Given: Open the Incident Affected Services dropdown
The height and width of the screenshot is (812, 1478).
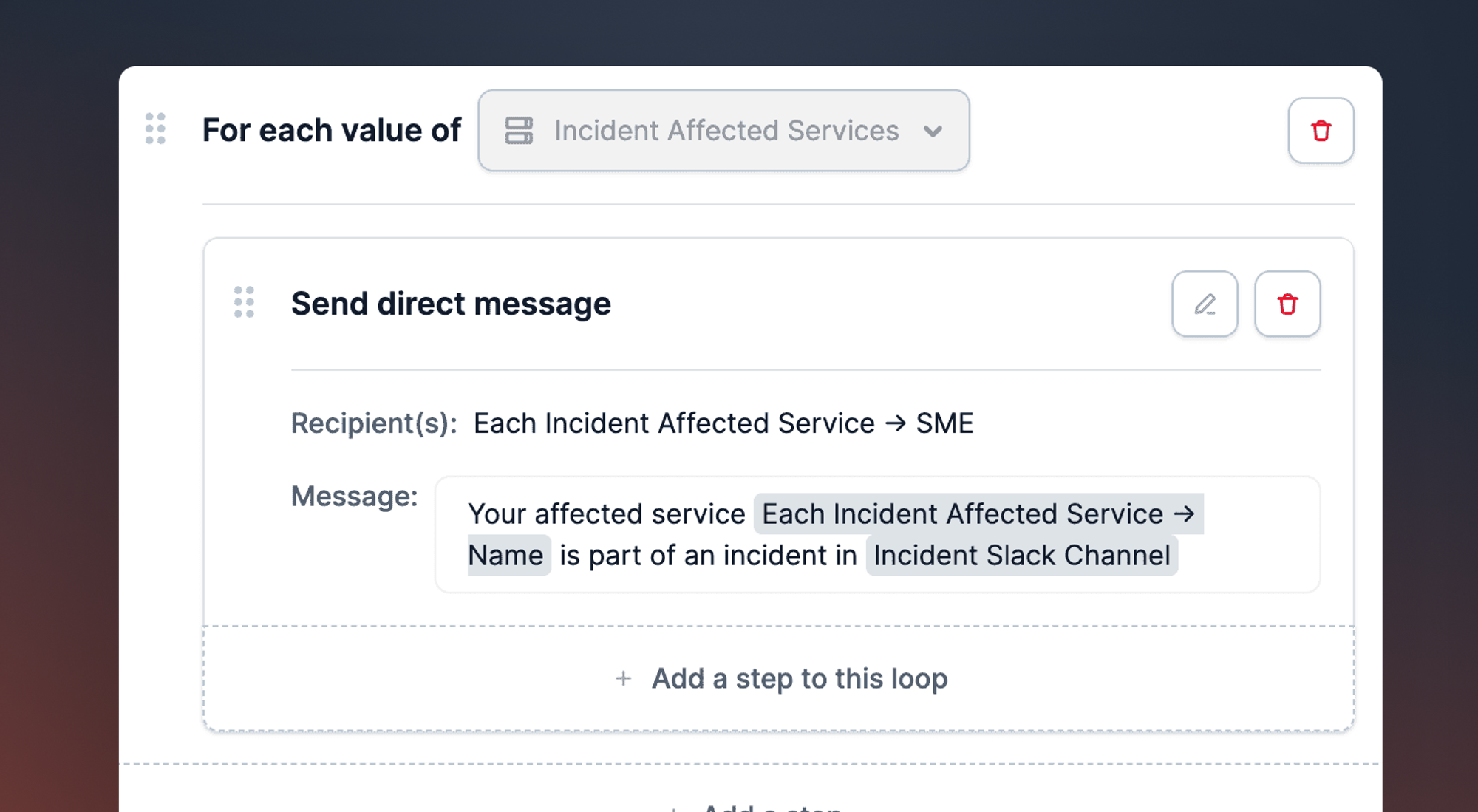Looking at the screenshot, I should [723, 131].
